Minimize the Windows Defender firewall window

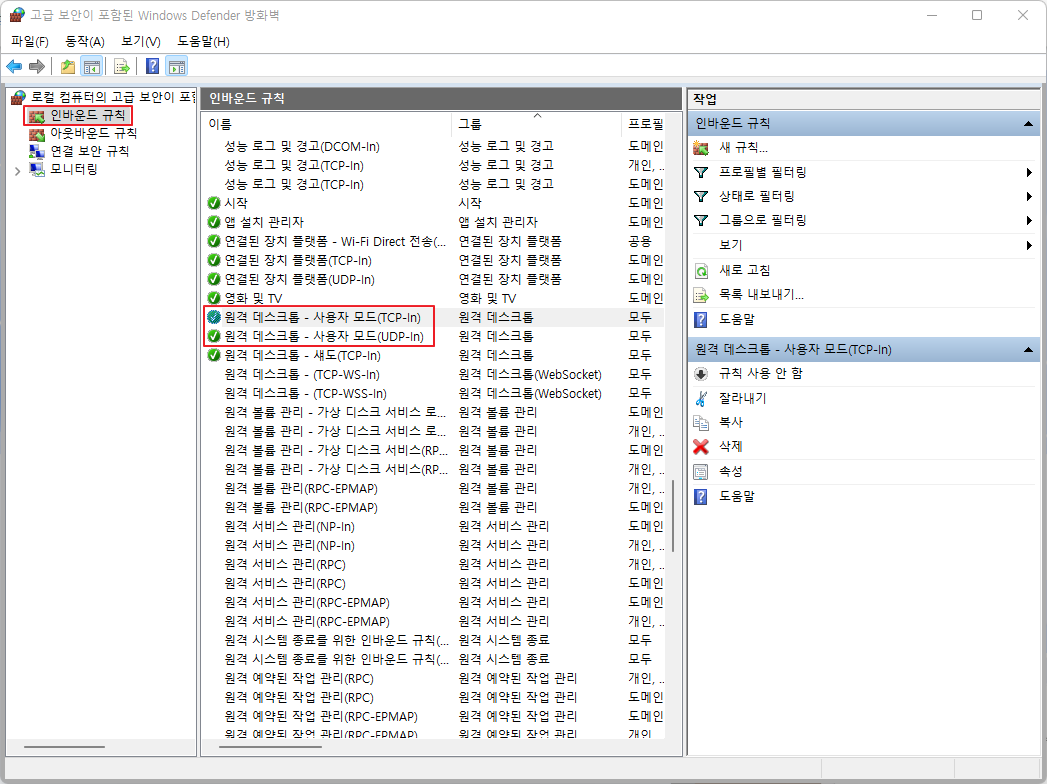point(932,15)
